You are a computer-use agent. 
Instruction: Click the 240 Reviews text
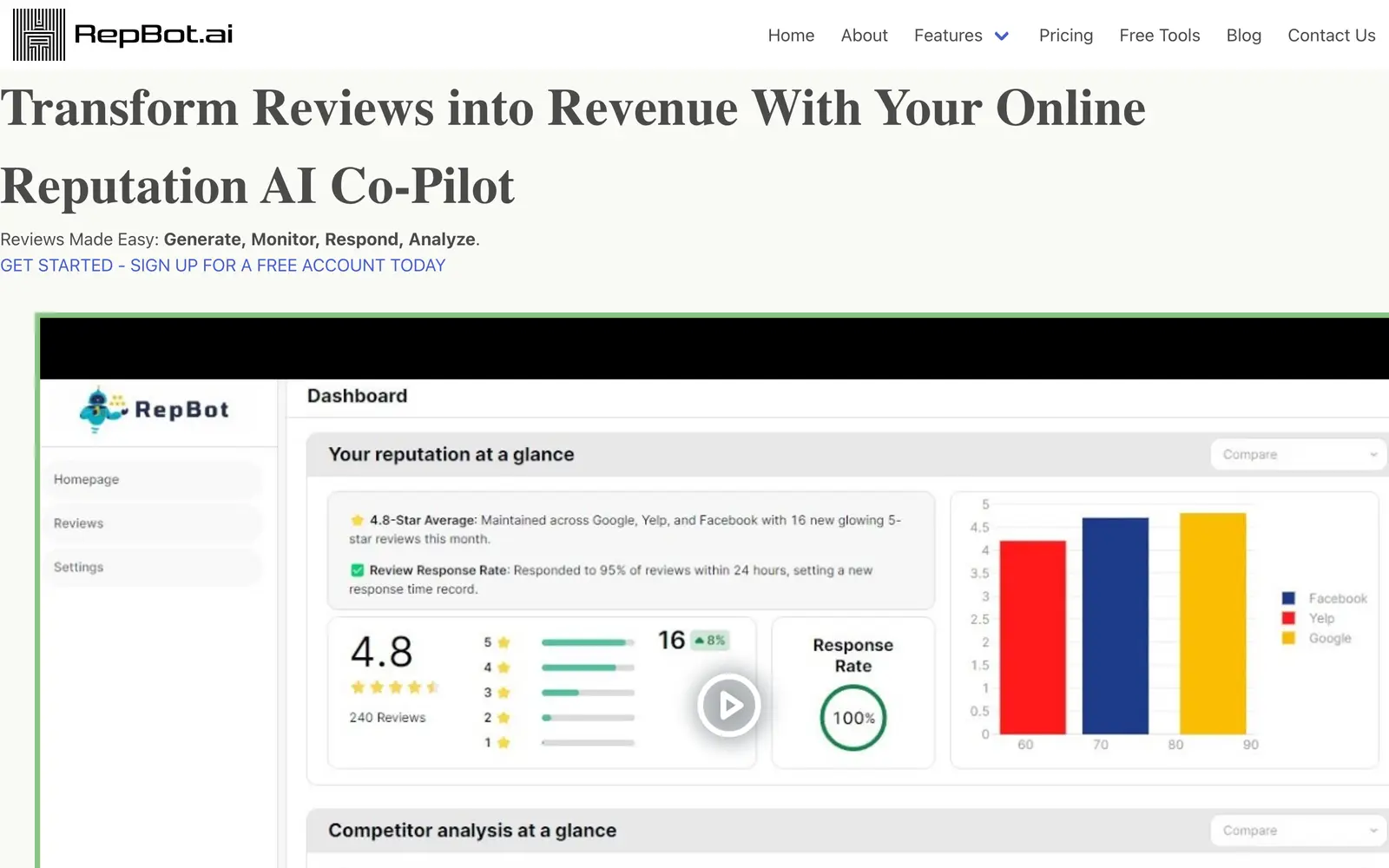point(388,718)
